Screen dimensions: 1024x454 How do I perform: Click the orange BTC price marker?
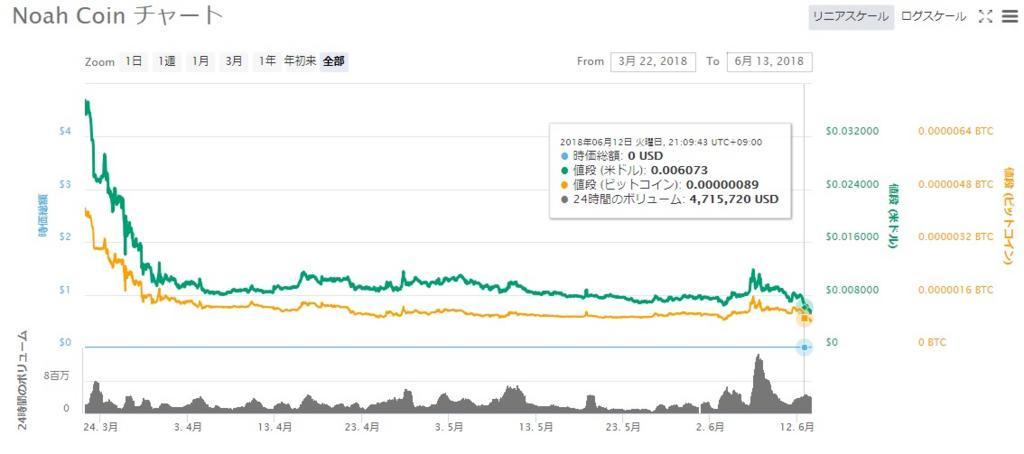pos(805,318)
